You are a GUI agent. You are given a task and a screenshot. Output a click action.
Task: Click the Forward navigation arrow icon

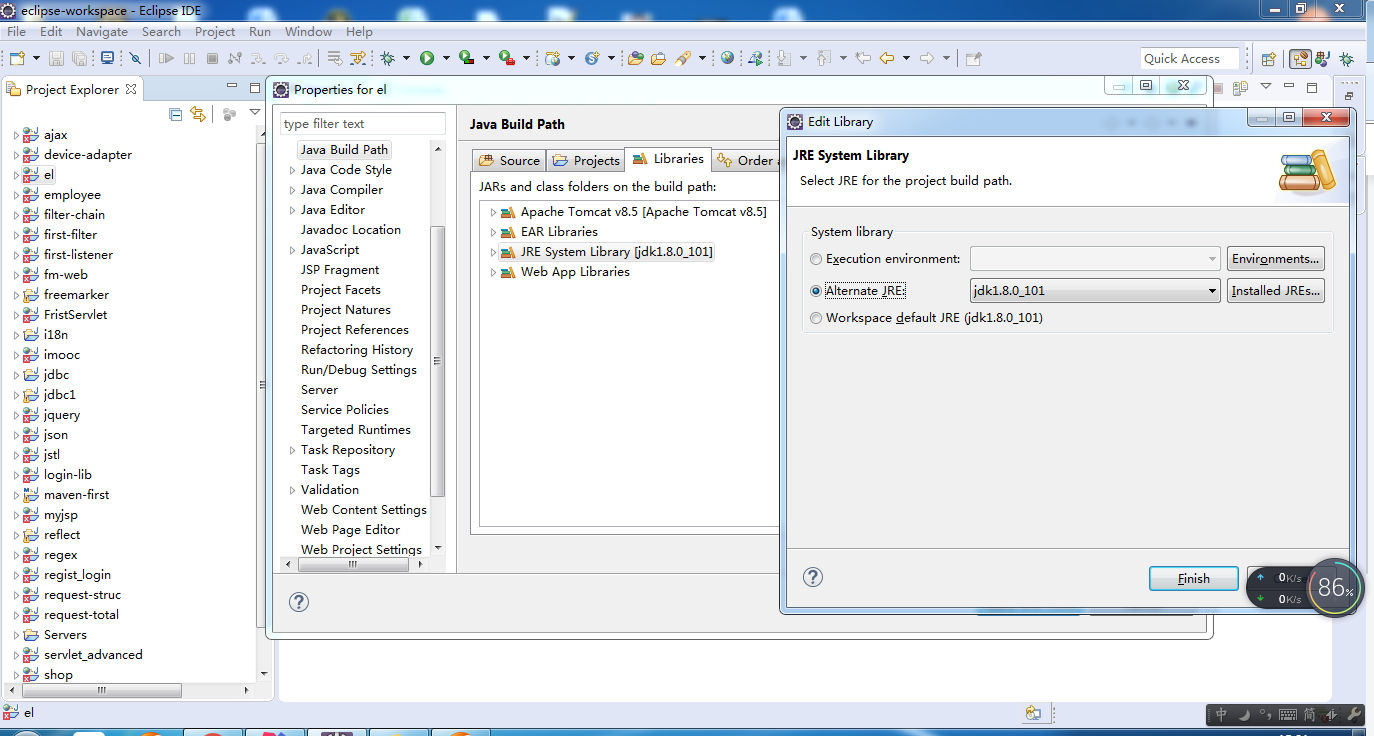pyautogui.click(x=927, y=59)
